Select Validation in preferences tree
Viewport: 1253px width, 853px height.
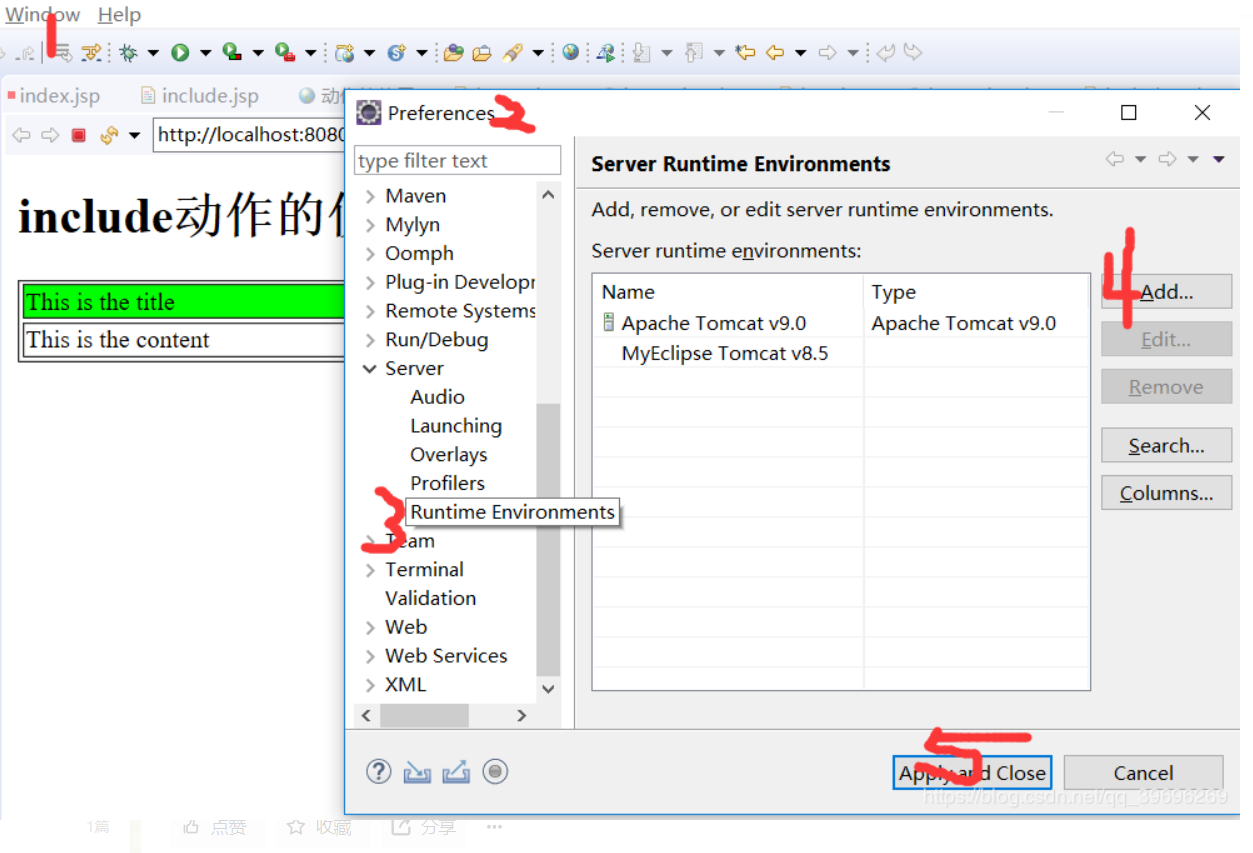click(x=430, y=598)
